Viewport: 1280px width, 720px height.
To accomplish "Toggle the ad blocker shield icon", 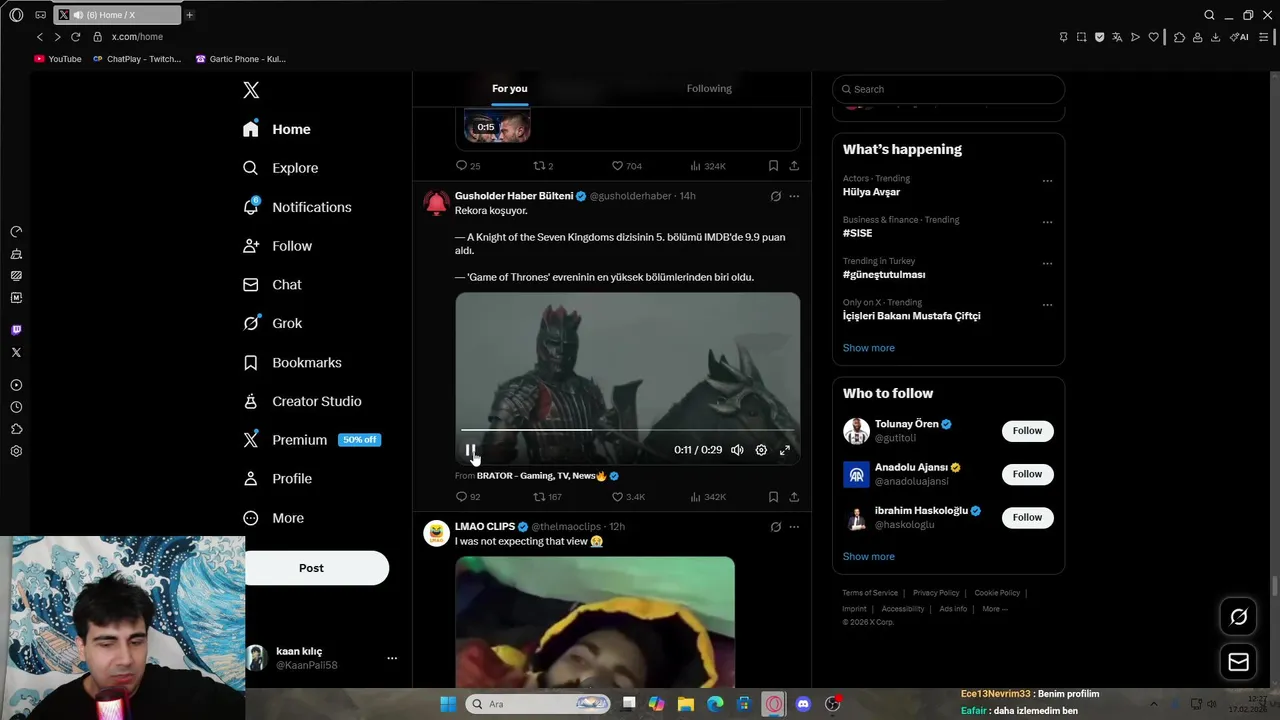I will coord(1099,37).
